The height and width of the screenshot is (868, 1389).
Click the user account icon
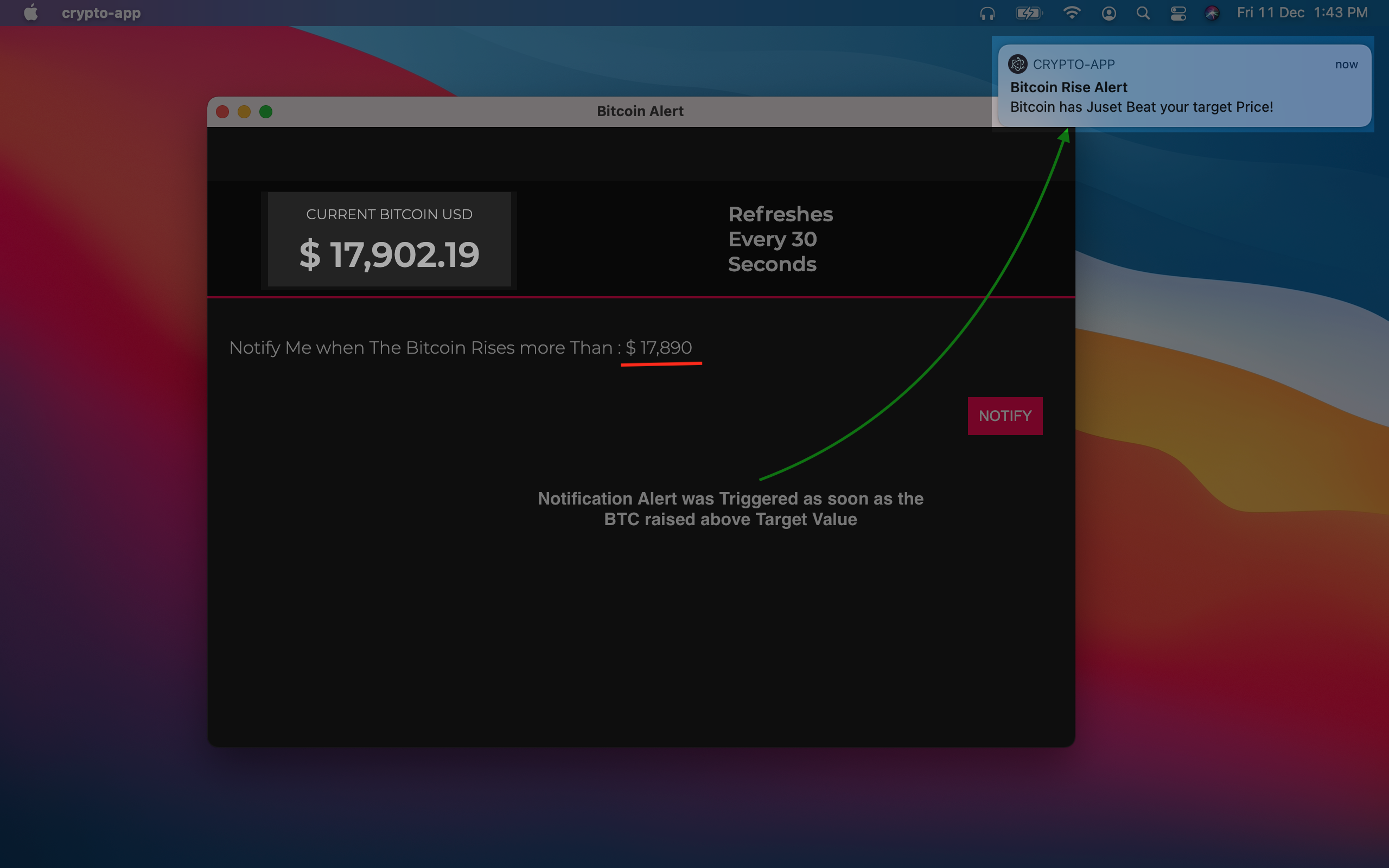[1108, 13]
